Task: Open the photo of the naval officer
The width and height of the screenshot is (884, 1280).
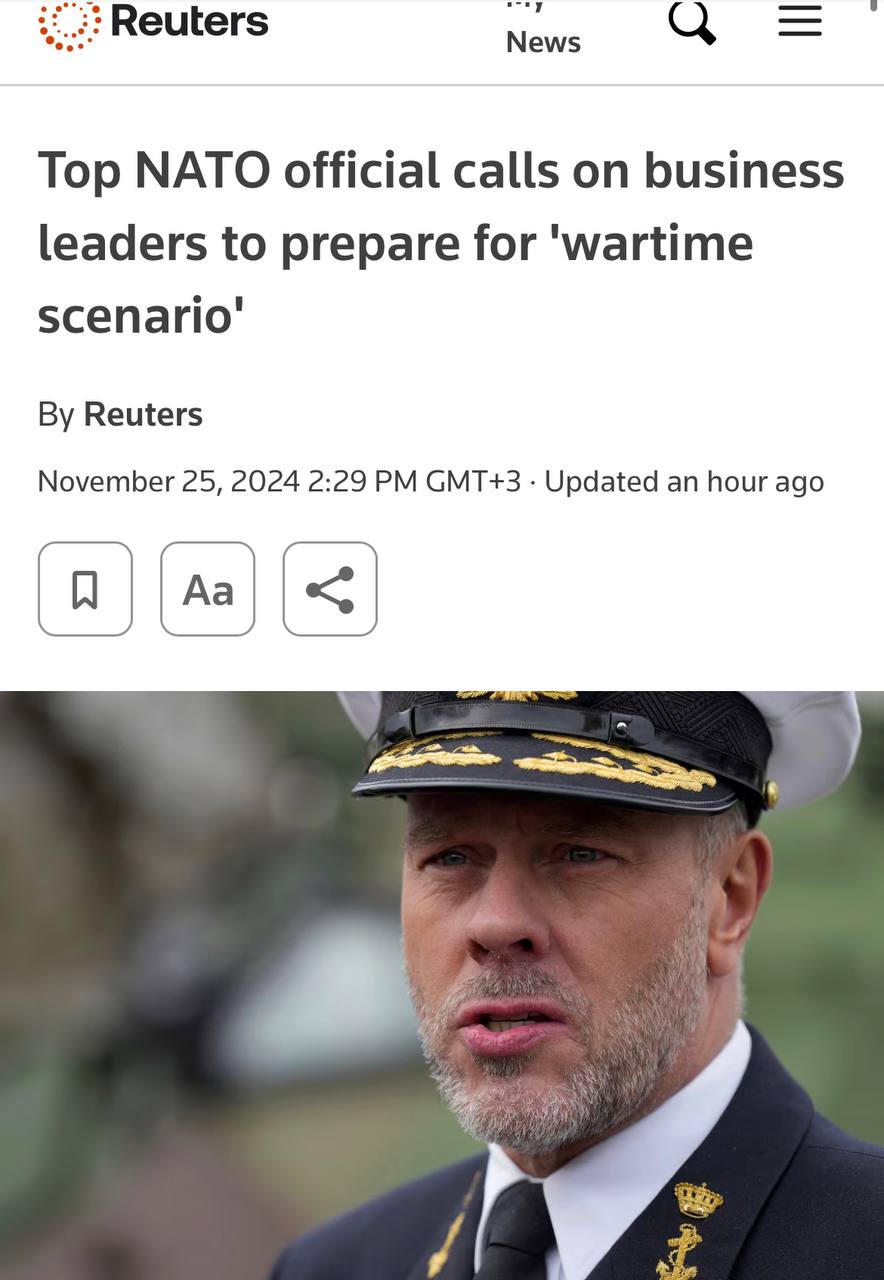Action: (442, 985)
